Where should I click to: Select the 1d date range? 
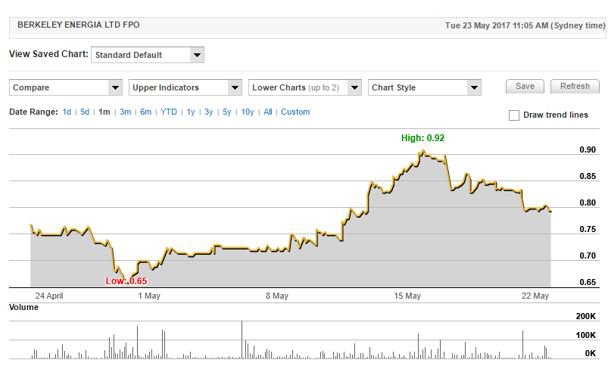coord(67,112)
